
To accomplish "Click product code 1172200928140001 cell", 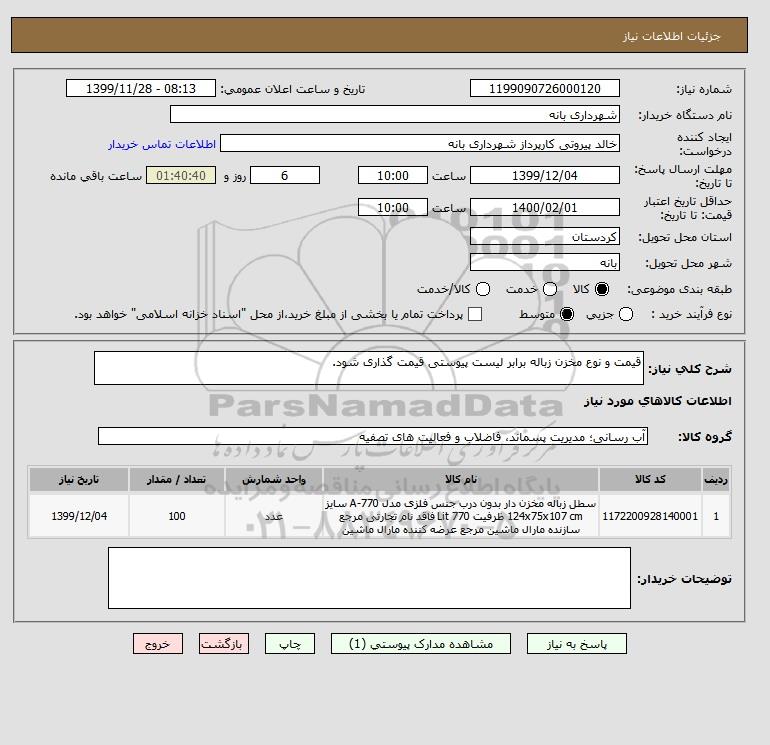I will pos(650,516).
